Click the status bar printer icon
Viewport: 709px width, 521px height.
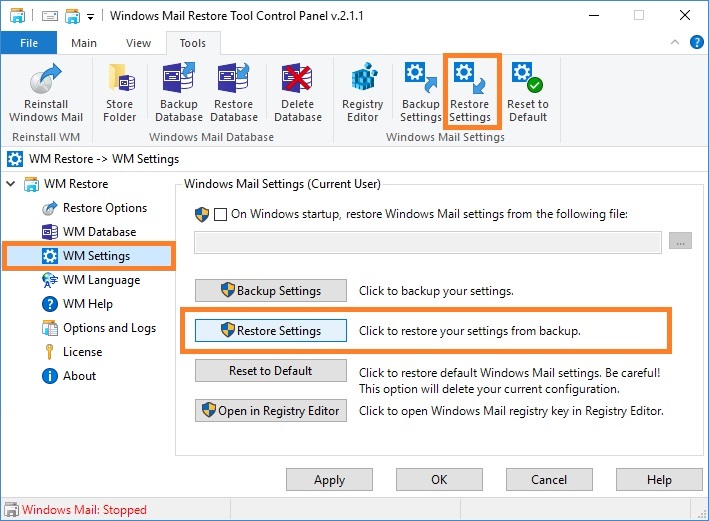[11, 510]
